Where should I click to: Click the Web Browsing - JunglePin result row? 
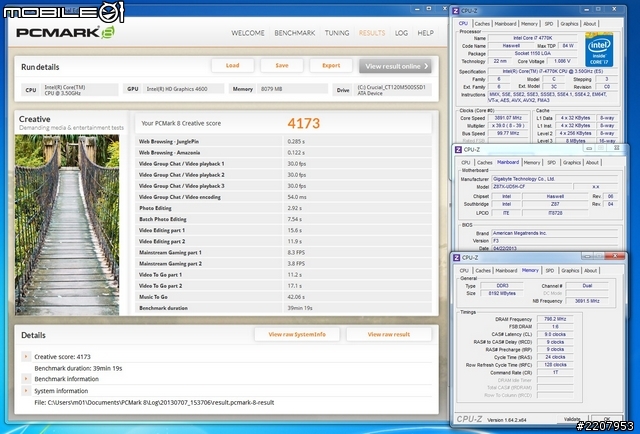click(x=283, y=142)
